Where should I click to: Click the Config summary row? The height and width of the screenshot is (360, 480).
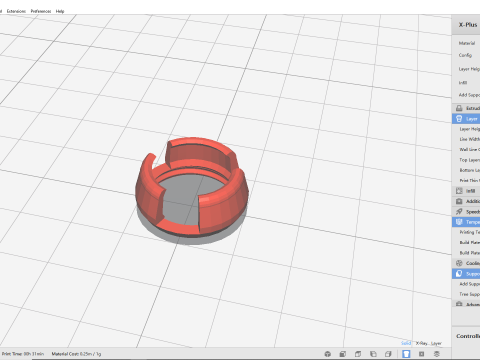click(465, 55)
